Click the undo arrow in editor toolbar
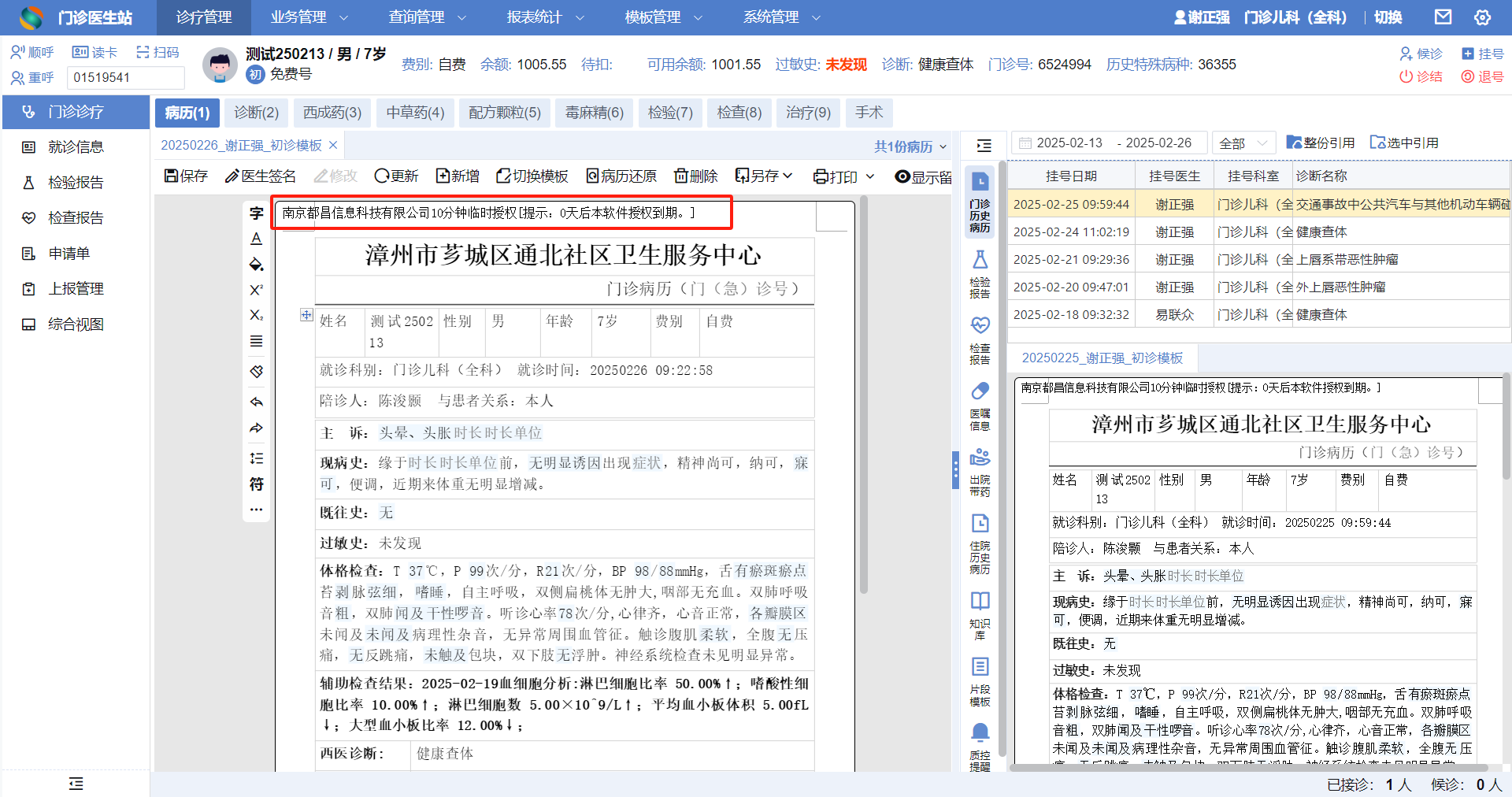The image size is (1512, 797). 256,402
